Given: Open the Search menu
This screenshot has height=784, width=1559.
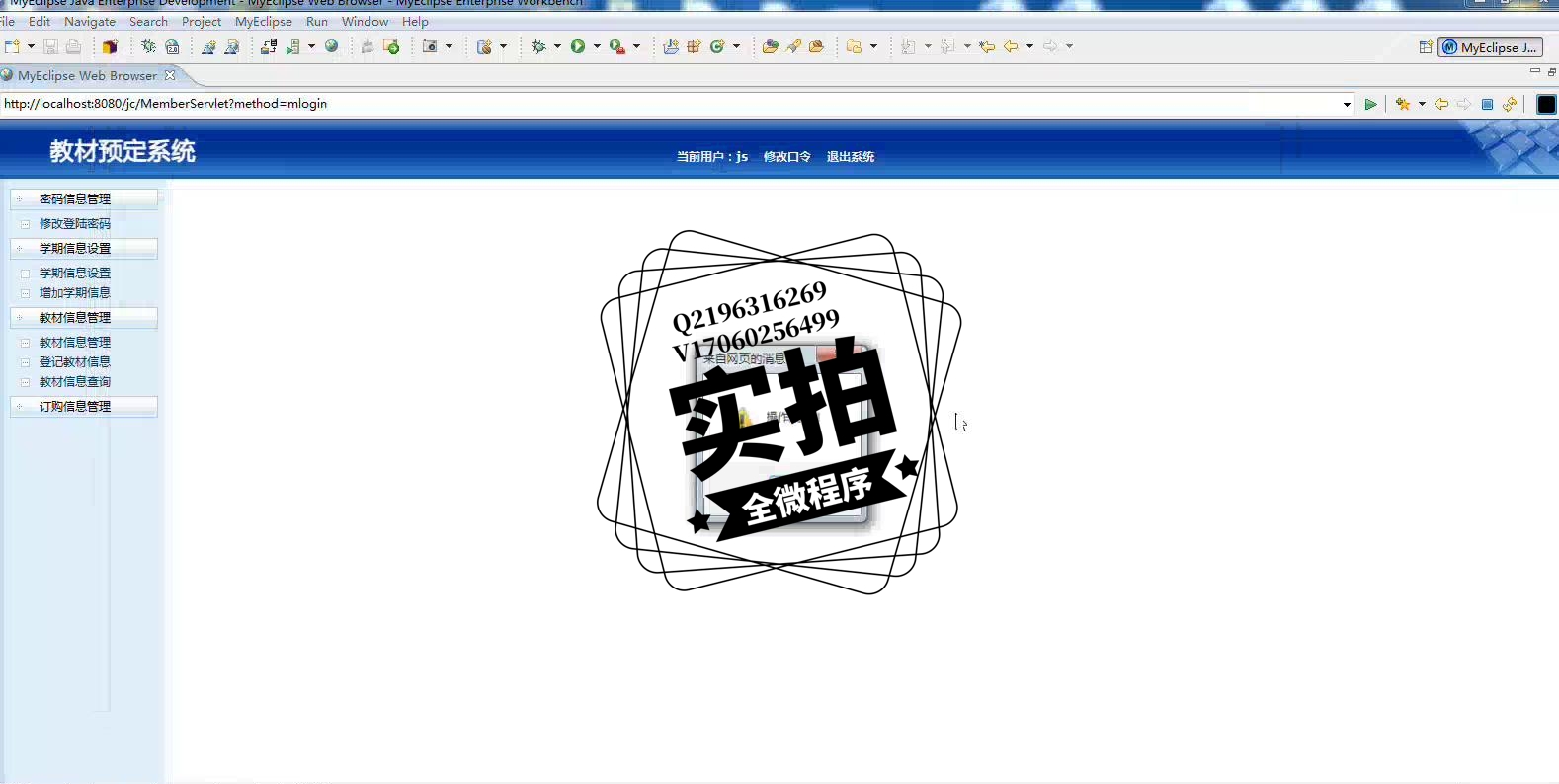Looking at the screenshot, I should [148, 21].
